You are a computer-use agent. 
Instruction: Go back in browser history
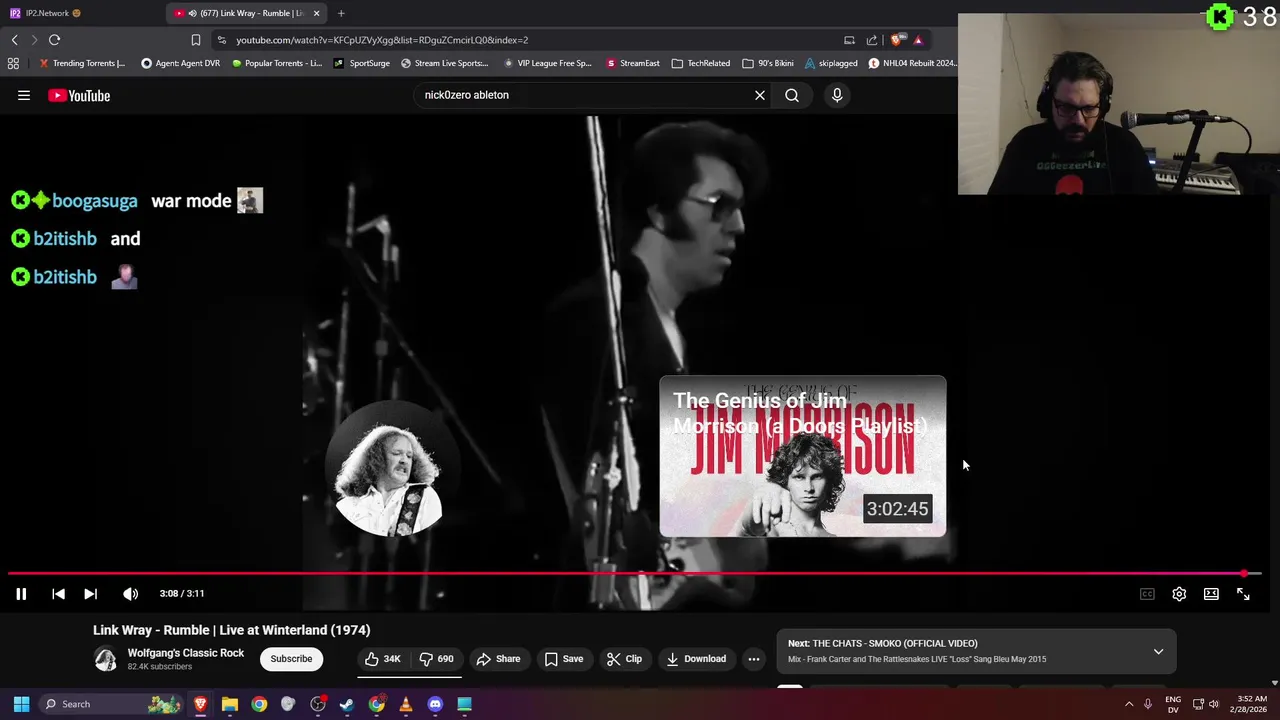[14, 40]
